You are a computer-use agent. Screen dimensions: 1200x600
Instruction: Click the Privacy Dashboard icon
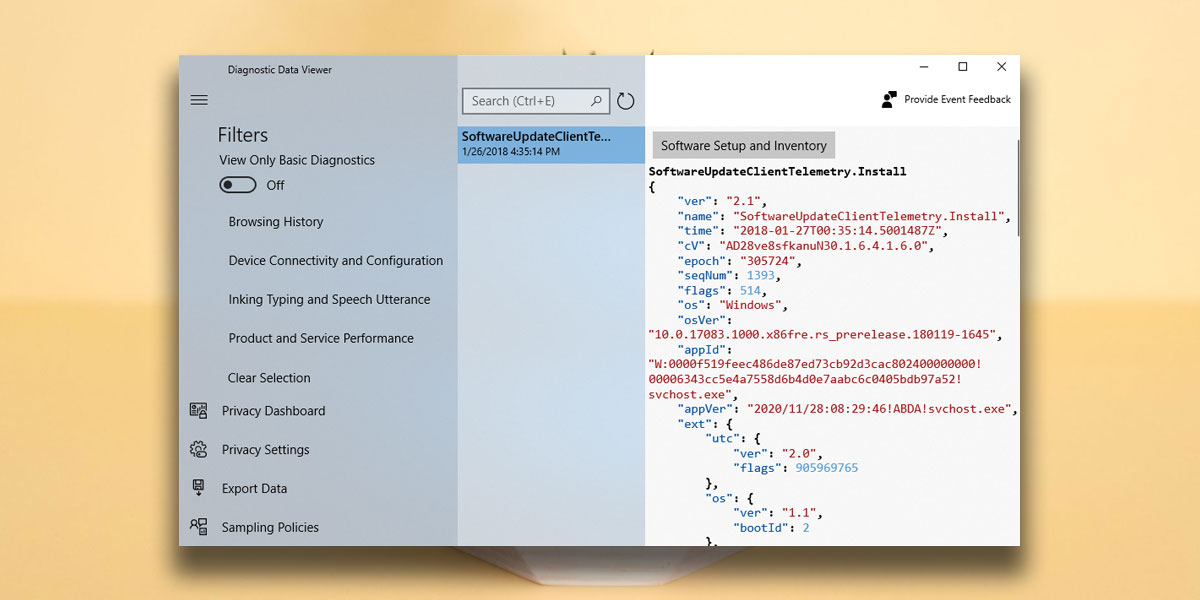199,411
